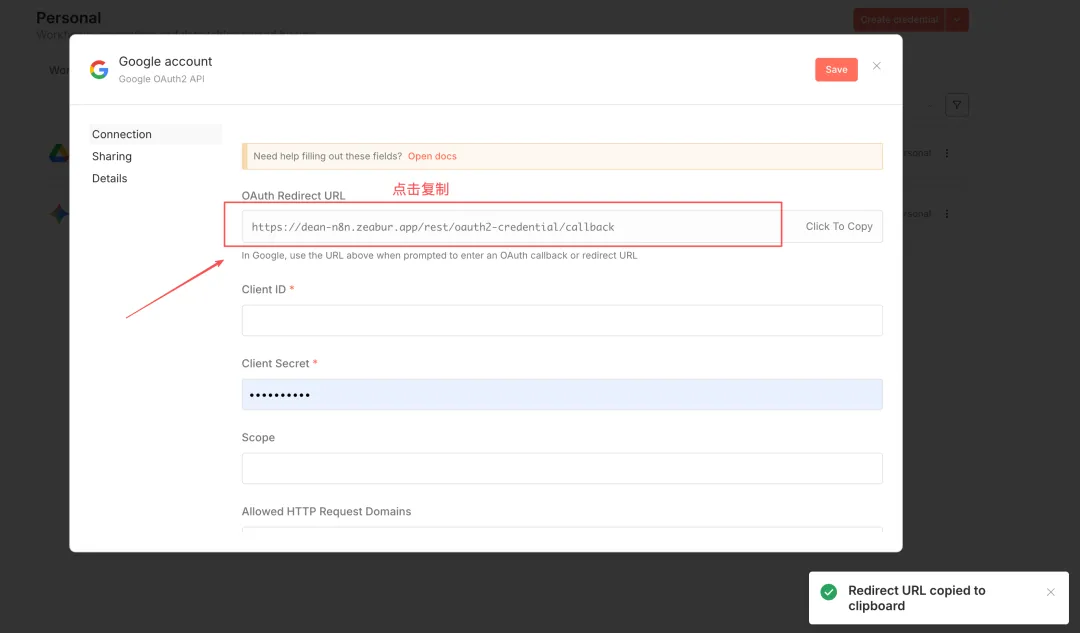Open the filter icon in background page
Image resolution: width=1080 pixels, height=633 pixels.
coord(957,105)
